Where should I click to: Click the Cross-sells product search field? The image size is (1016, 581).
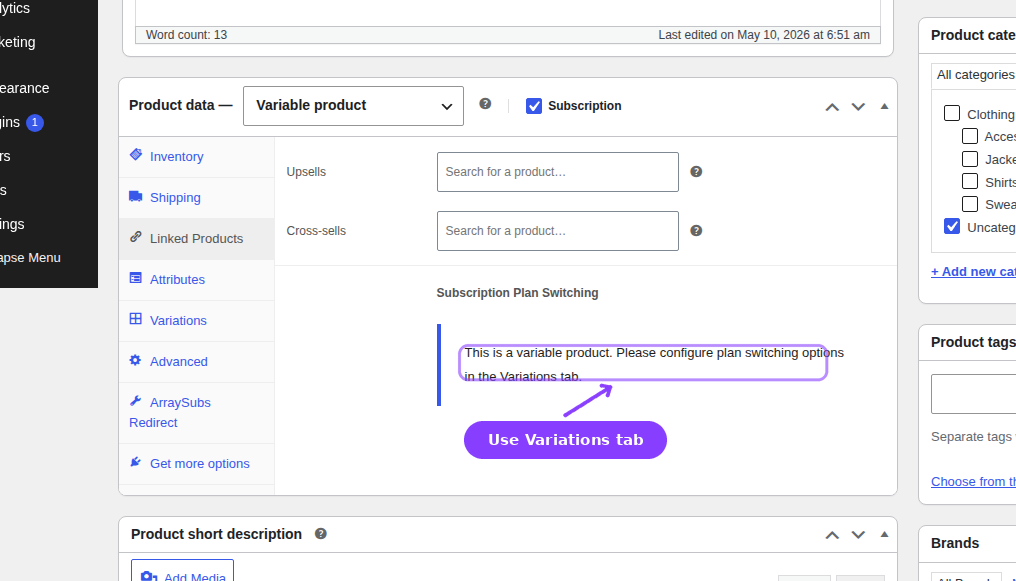click(558, 231)
